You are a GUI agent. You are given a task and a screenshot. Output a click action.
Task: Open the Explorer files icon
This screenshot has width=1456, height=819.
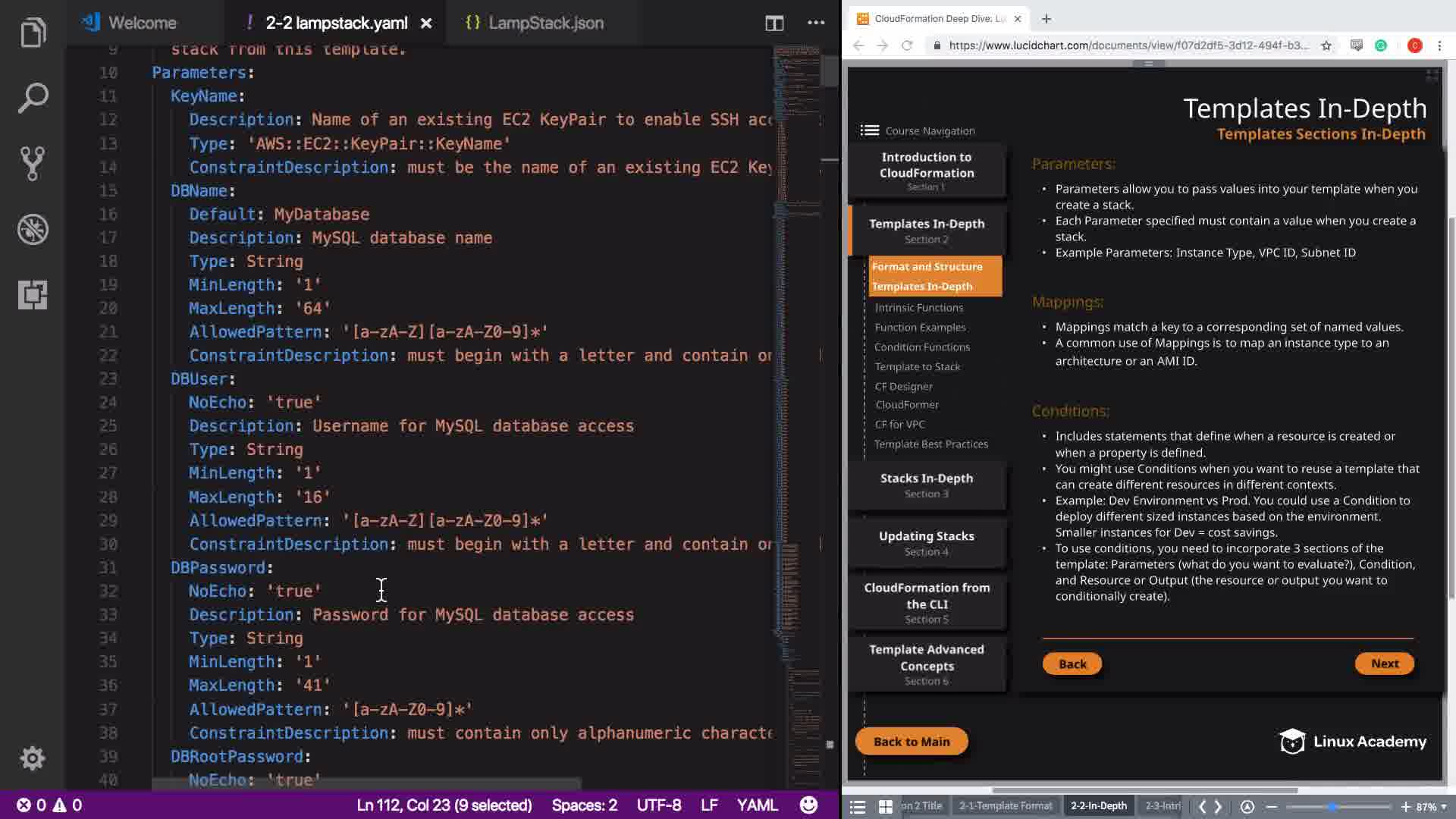(x=33, y=33)
